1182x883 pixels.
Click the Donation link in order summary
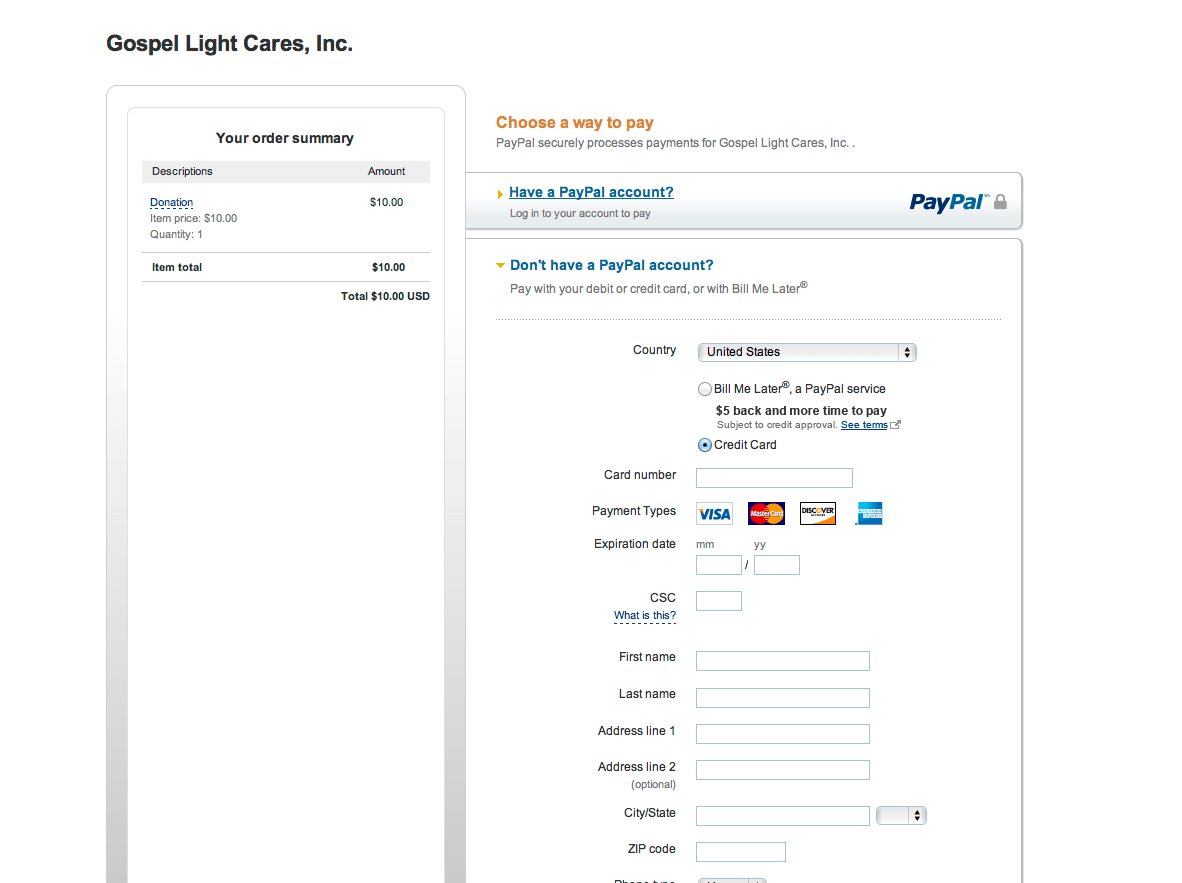[x=171, y=202]
